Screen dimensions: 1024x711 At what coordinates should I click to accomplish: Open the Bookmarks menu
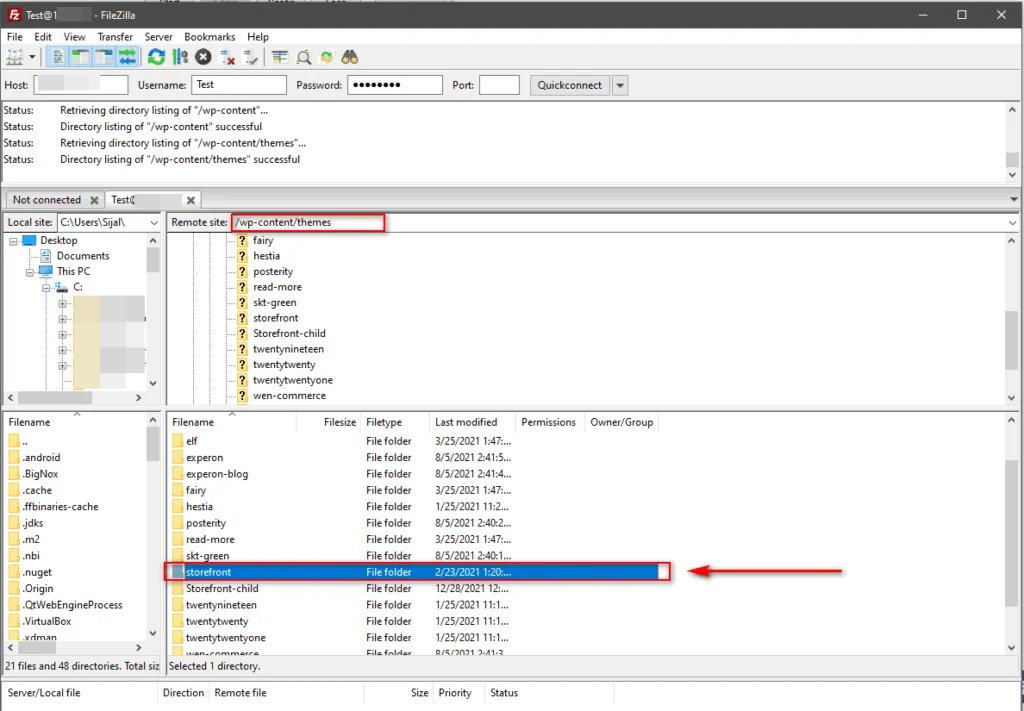point(209,36)
